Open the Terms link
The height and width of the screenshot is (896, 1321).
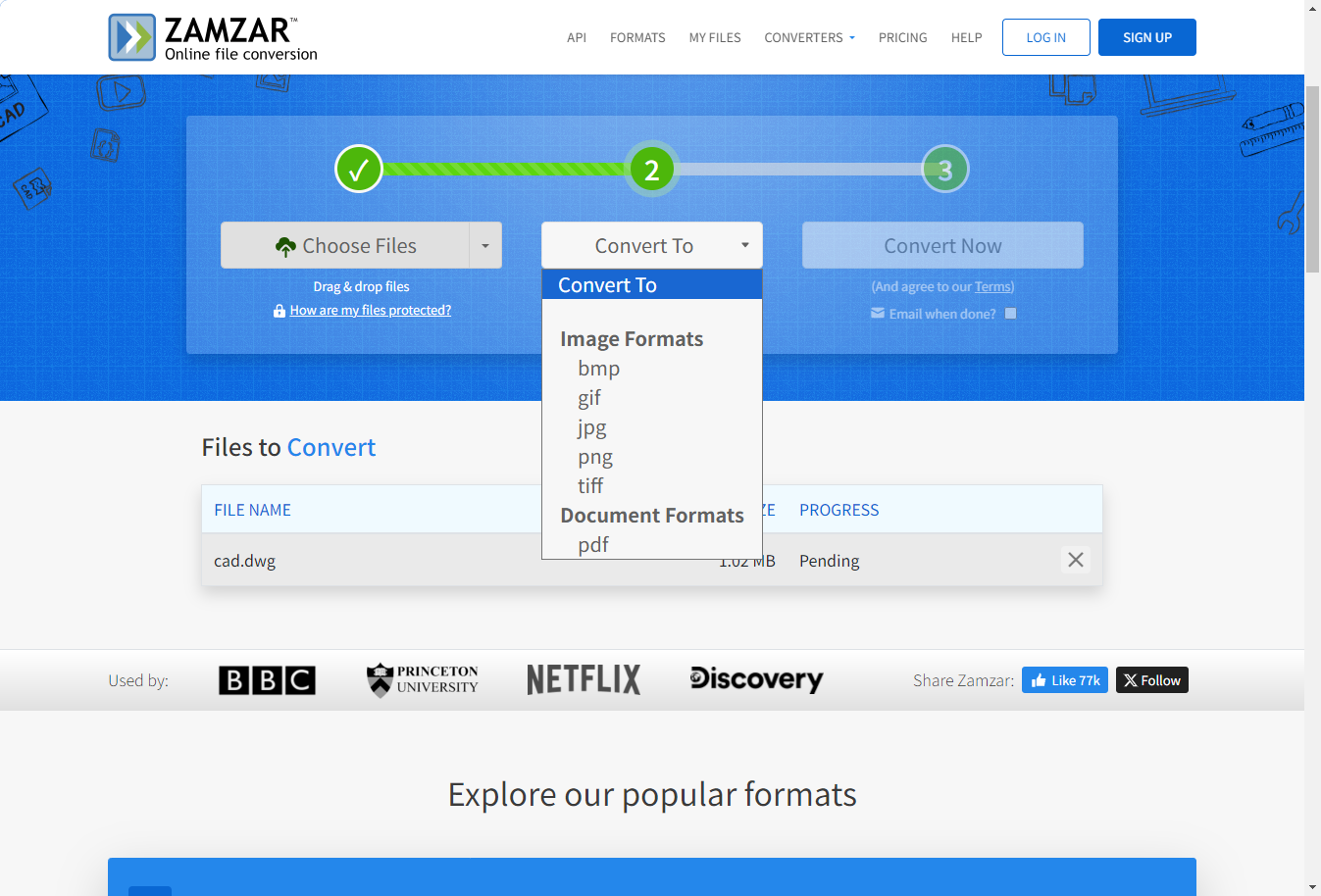[992, 287]
